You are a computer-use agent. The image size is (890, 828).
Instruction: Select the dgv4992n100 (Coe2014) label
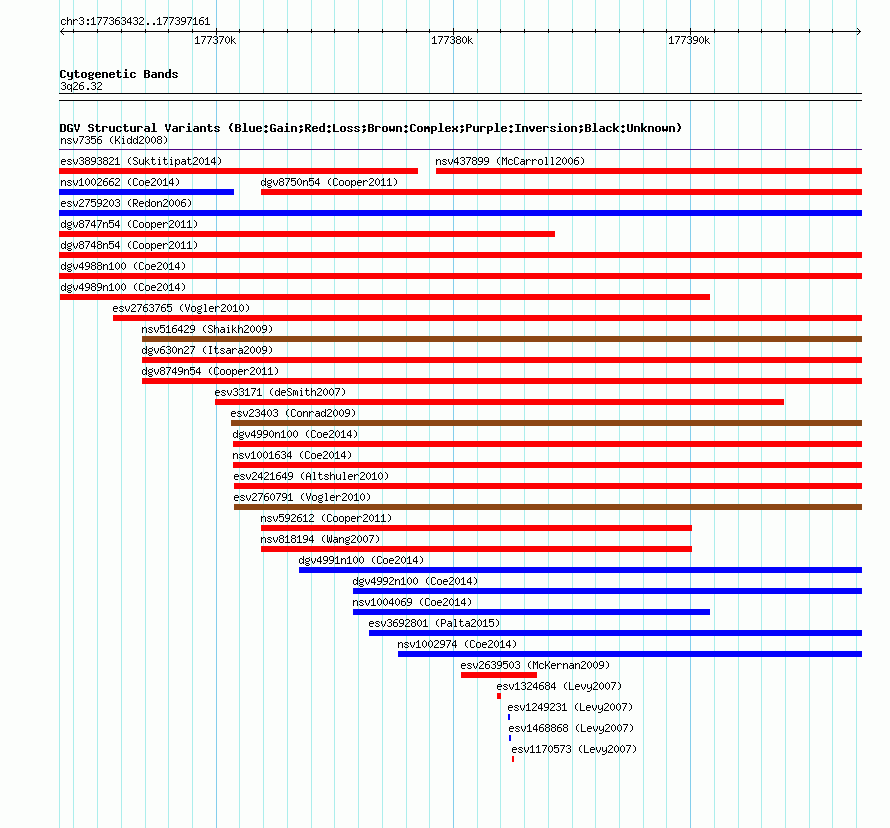(415, 581)
